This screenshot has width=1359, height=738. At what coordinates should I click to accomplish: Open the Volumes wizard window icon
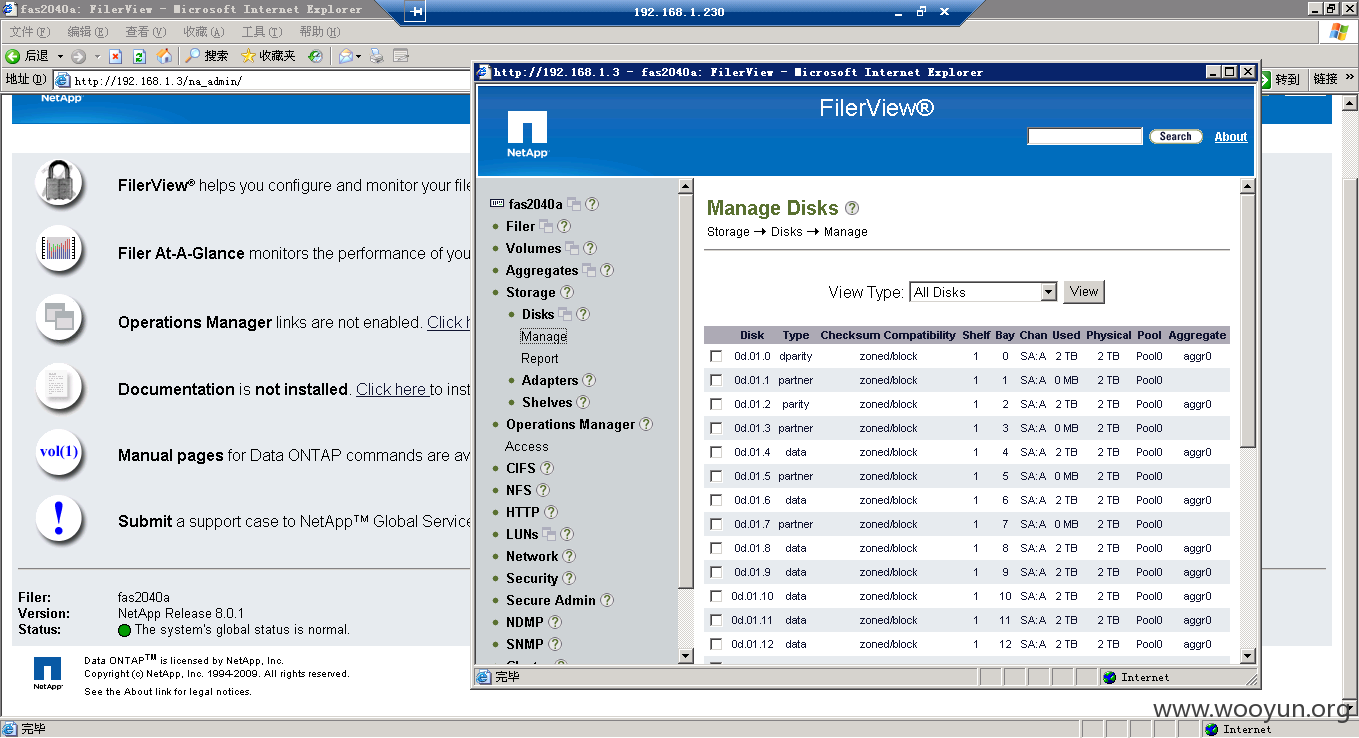(x=572, y=248)
